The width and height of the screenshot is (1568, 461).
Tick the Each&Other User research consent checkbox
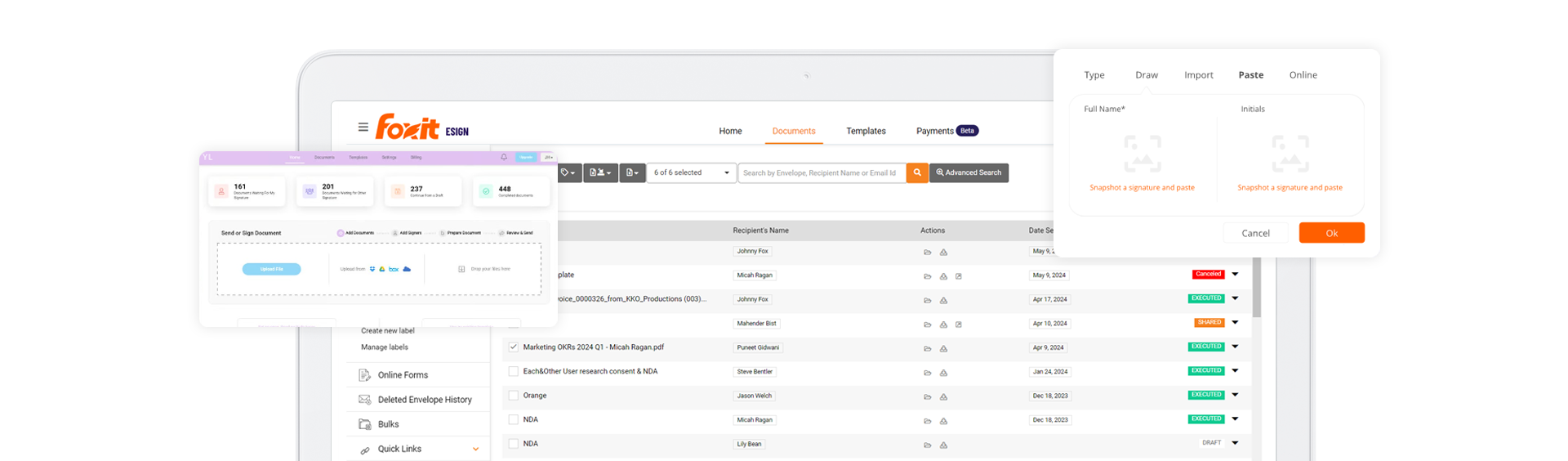pyautogui.click(x=514, y=371)
